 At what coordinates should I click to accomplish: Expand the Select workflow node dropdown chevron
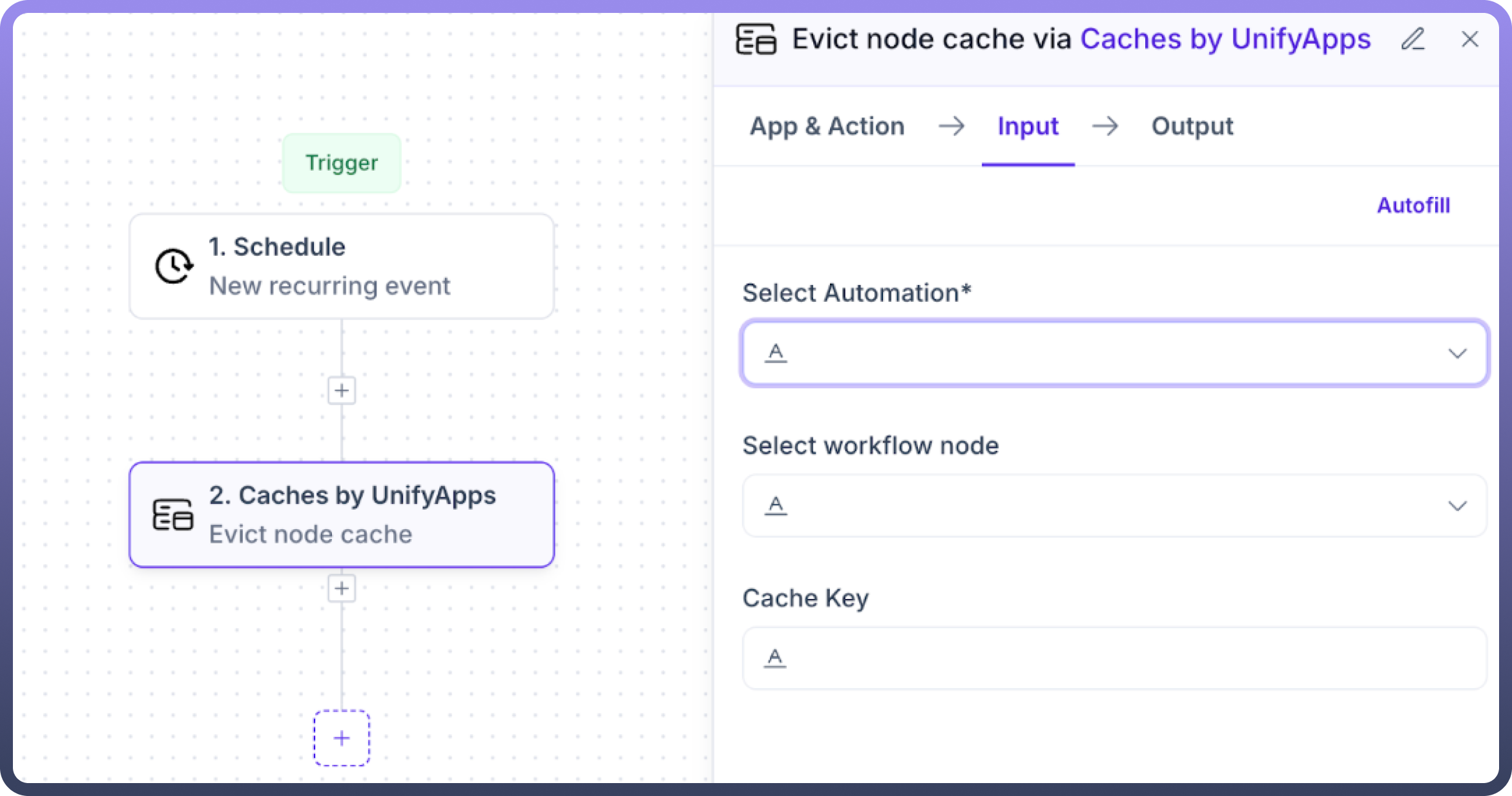click(1457, 506)
